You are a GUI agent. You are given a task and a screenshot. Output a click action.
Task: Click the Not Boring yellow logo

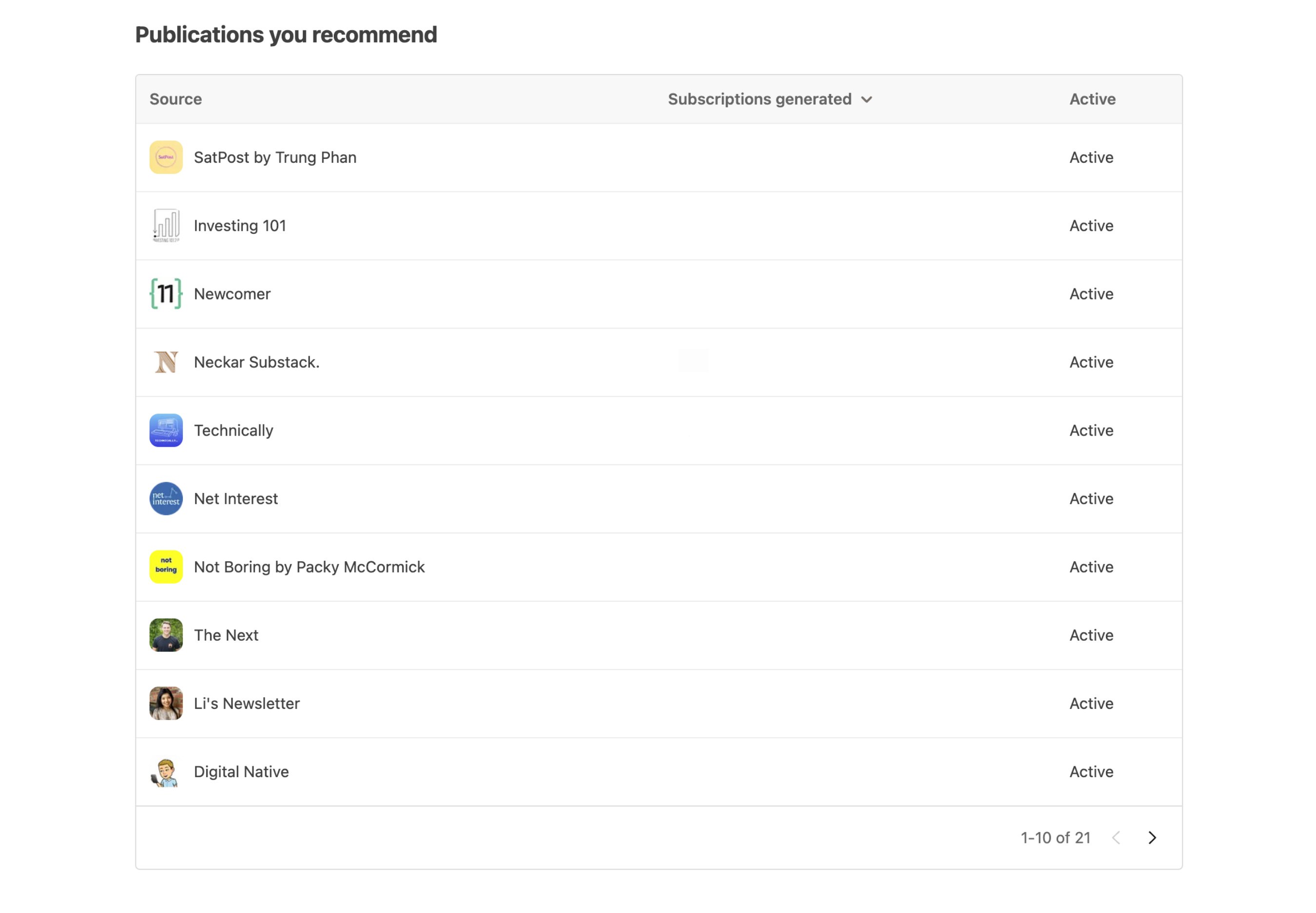click(x=166, y=566)
